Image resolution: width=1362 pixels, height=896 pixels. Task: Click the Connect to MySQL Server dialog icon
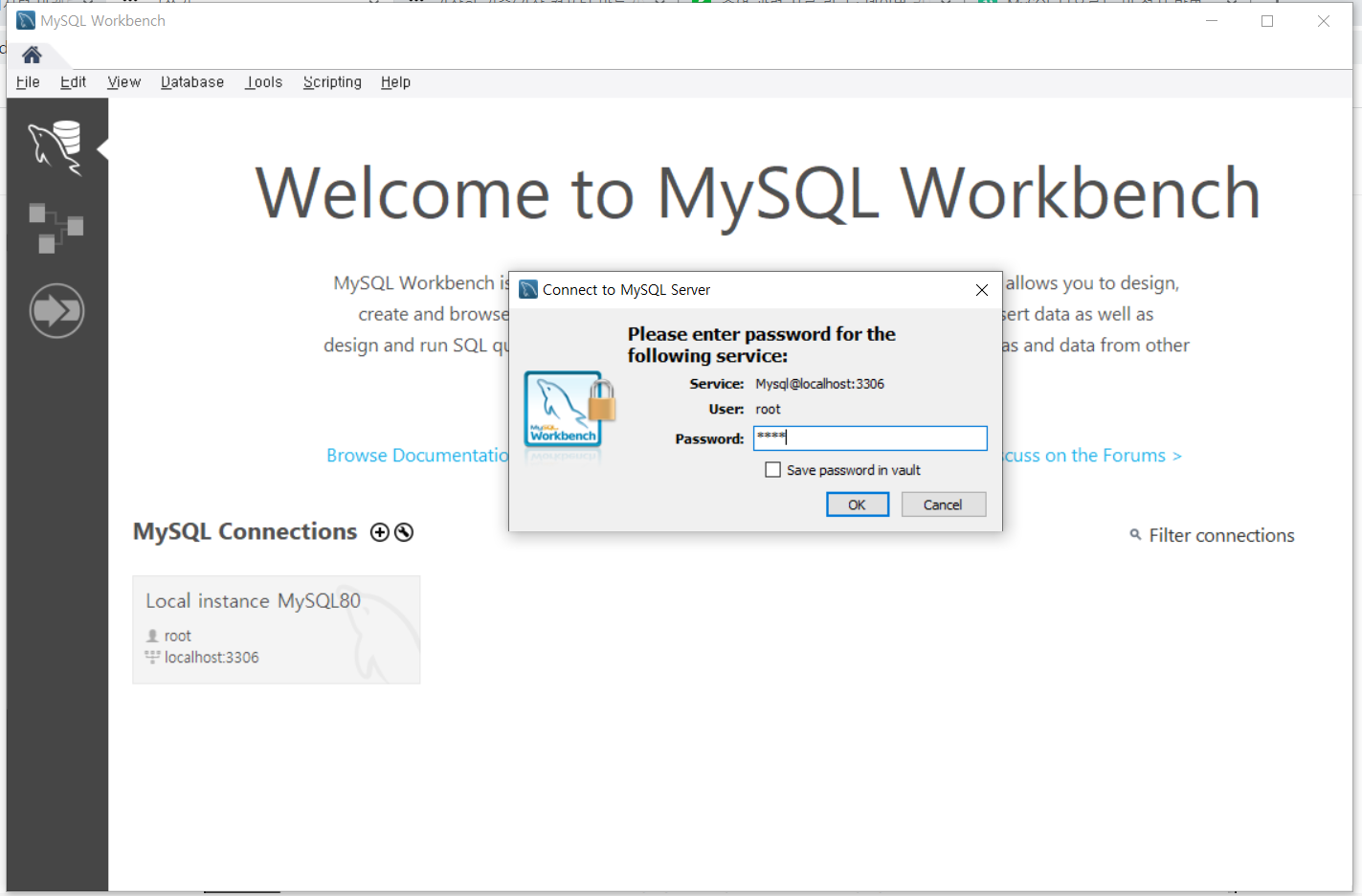coord(528,289)
